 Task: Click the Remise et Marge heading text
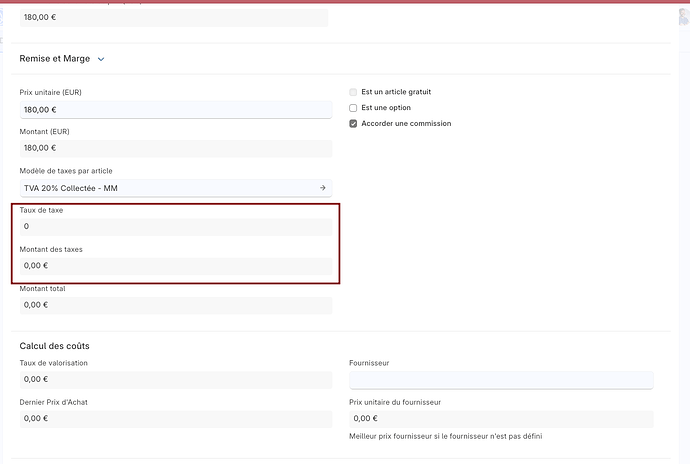pos(54,59)
